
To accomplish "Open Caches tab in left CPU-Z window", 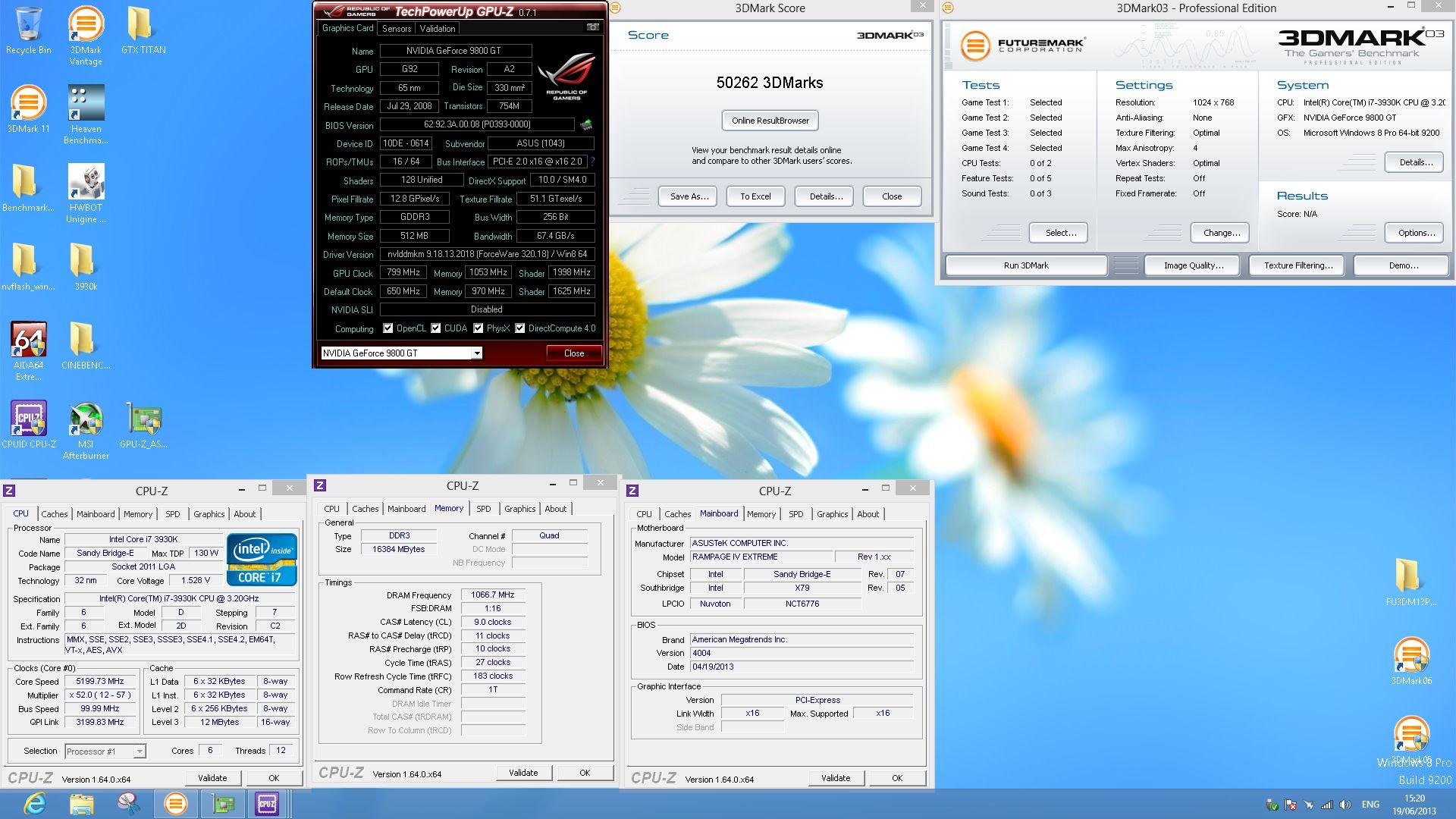I will [x=55, y=514].
